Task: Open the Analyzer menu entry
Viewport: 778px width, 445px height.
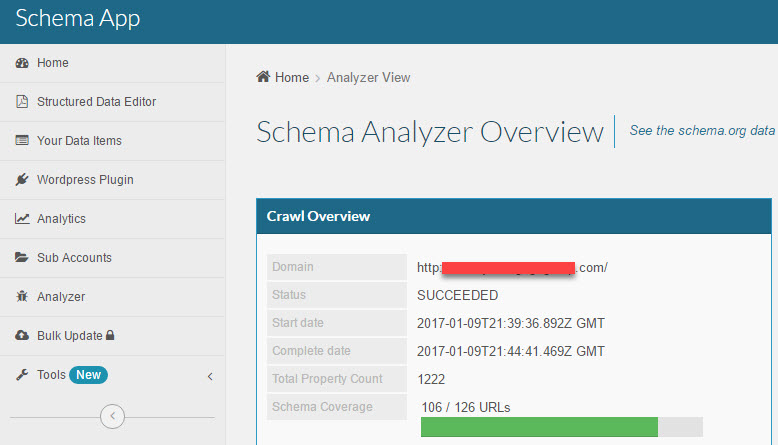Action: tap(113, 297)
